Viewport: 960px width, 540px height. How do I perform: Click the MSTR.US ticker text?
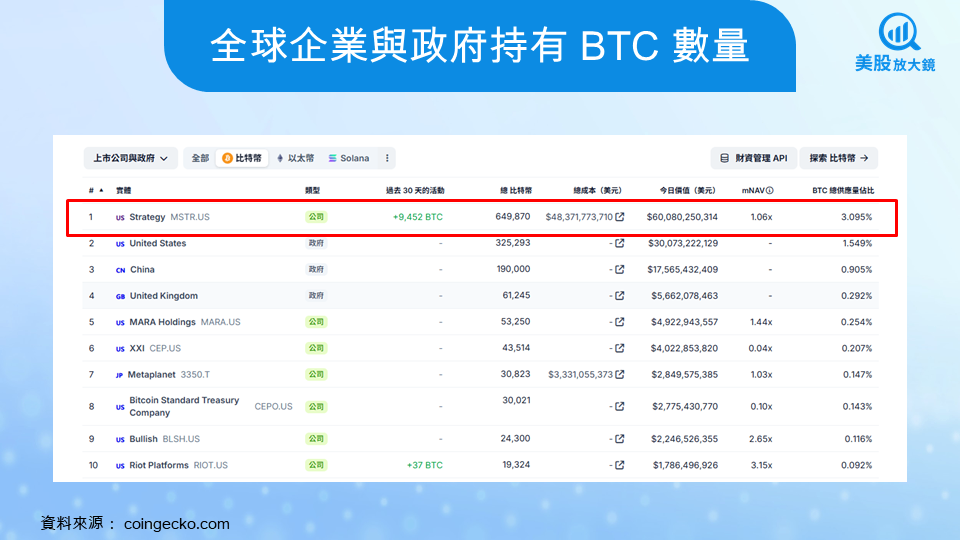pyautogui.click(x=190, y=217)
